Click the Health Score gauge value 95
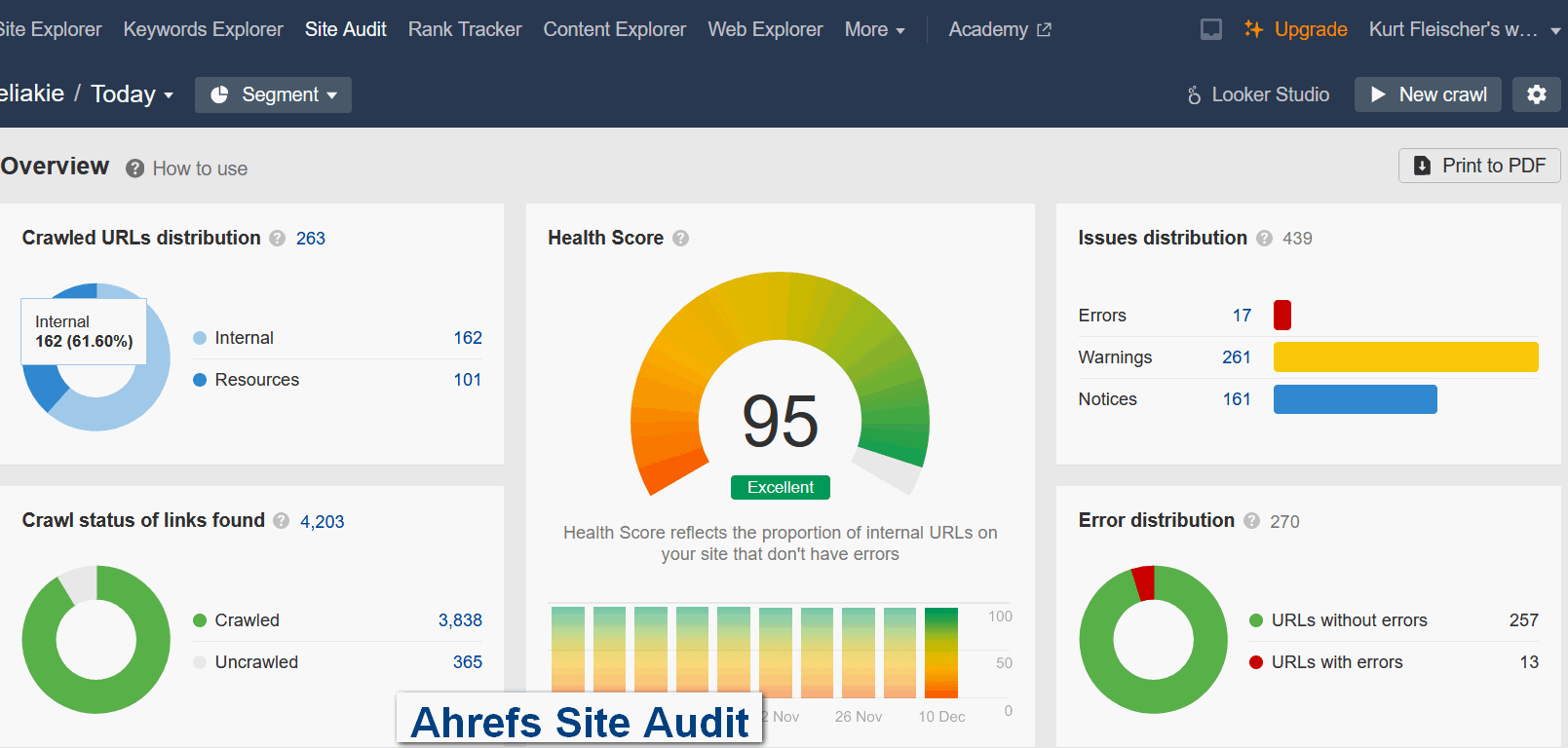 coord(781,422)
